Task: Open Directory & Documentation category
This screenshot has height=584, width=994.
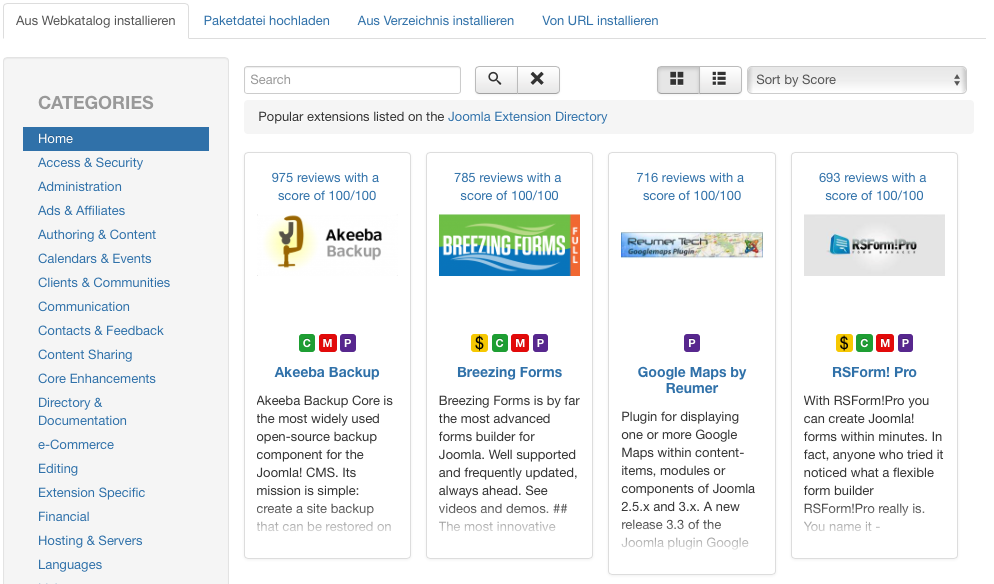Action: pyautogui.click(x=82, y=412)
